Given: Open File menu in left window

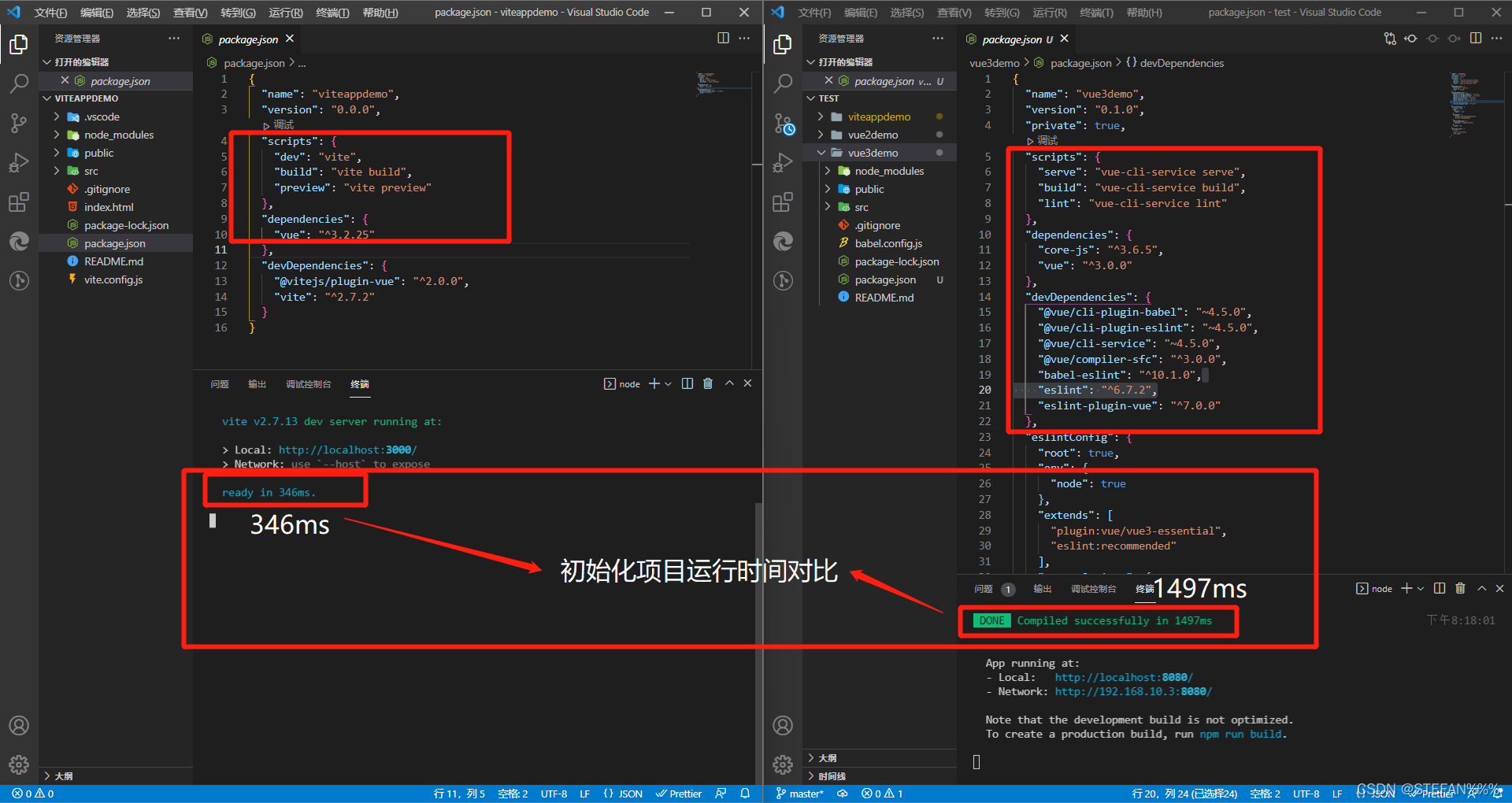Looking at the screenshot, I should (x=50, y=13).
